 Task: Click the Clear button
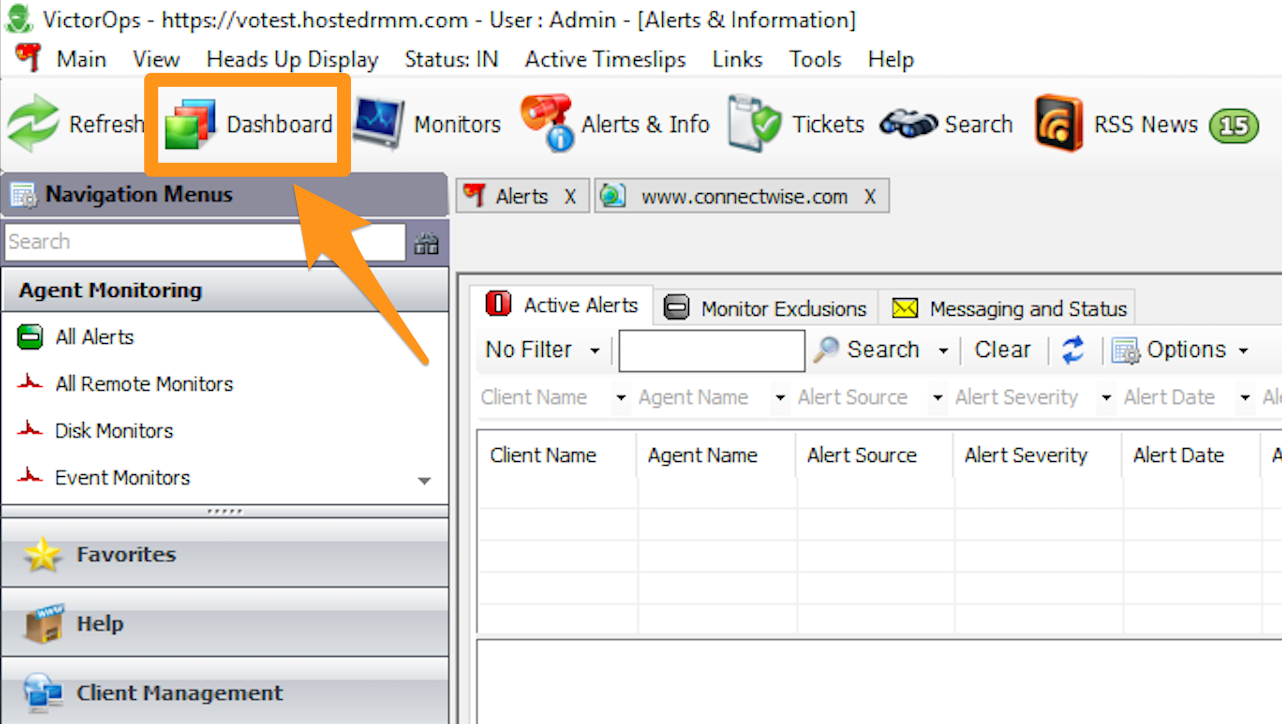[1002, 350]
